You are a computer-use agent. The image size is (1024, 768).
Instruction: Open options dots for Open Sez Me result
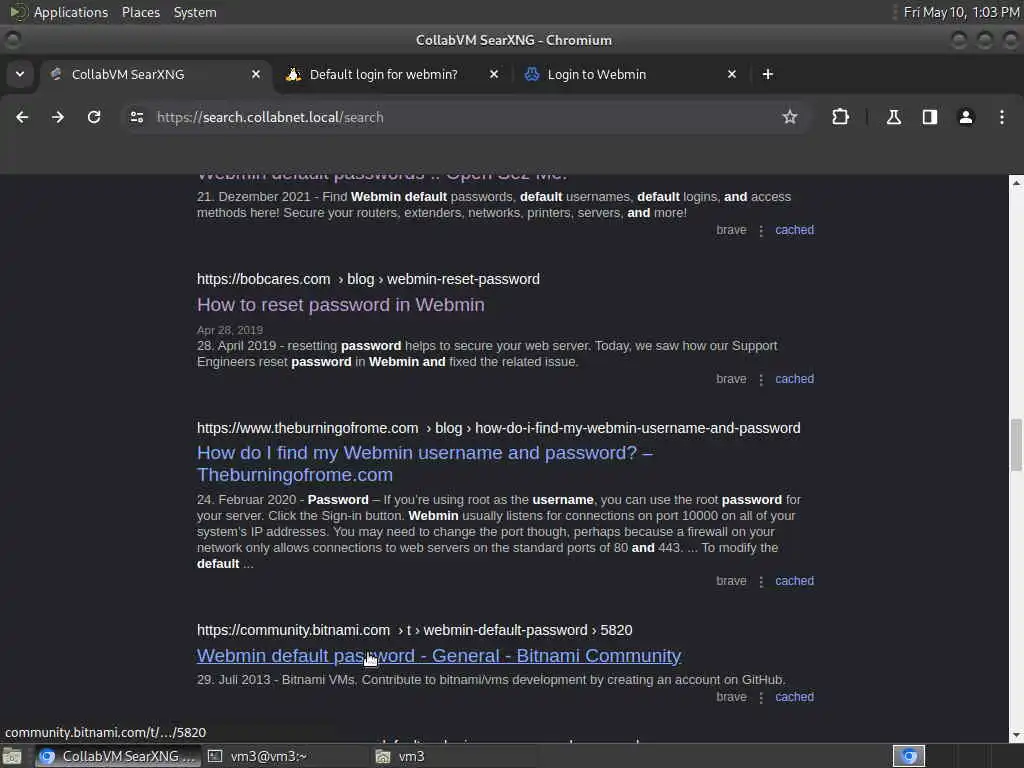click(x=761, y=231)
